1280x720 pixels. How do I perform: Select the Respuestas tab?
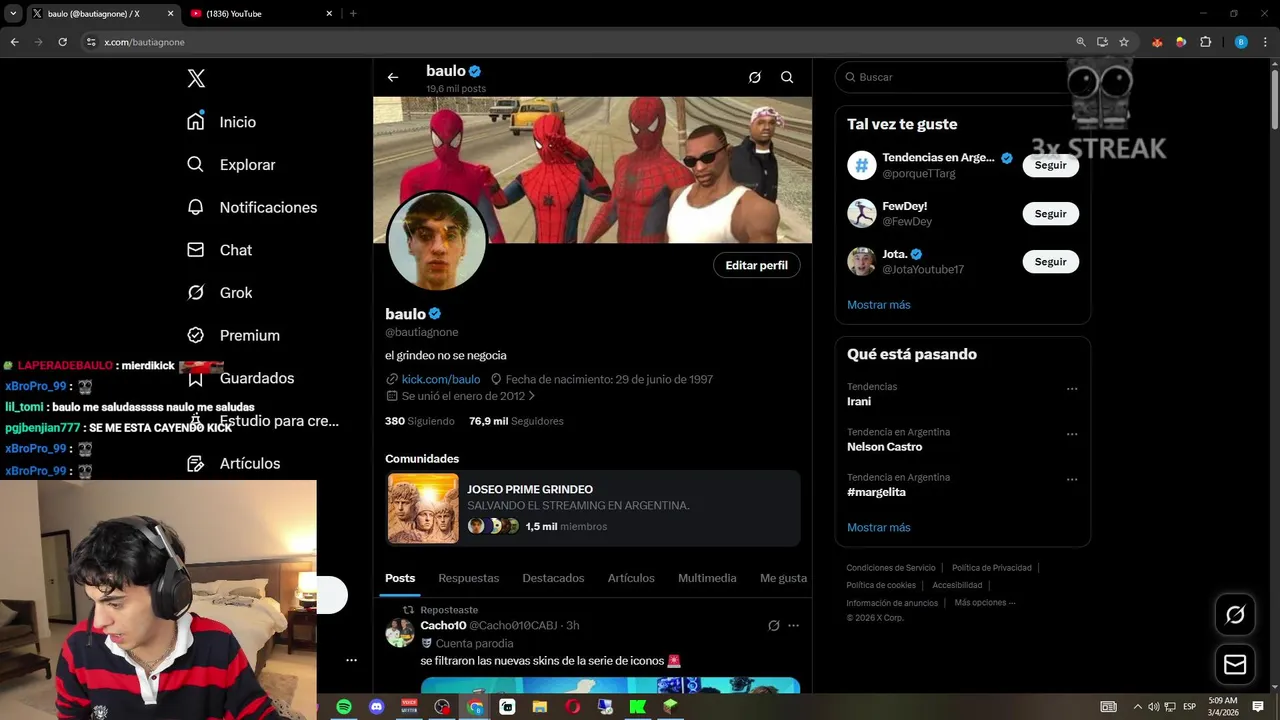pos(468,578)
